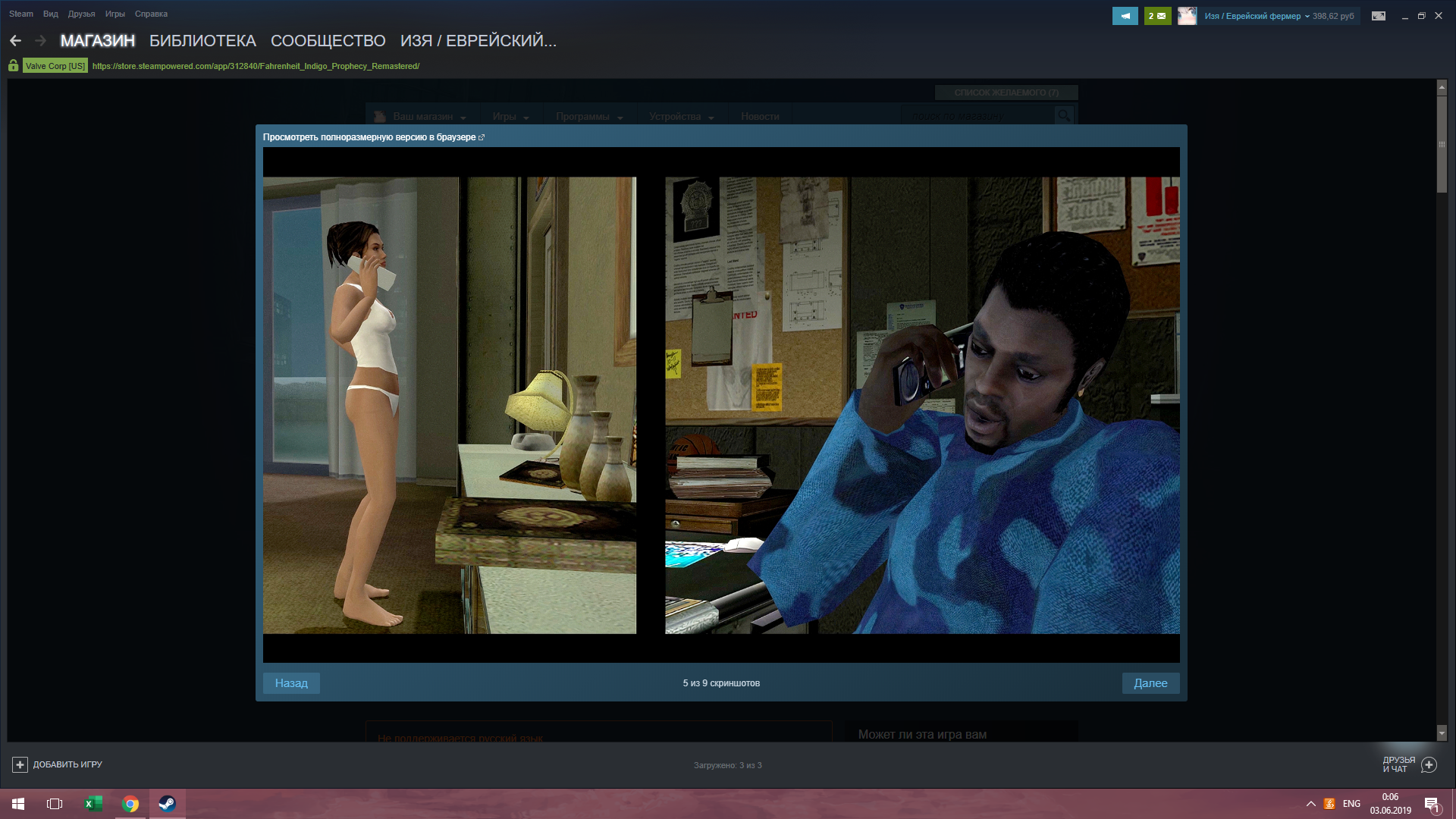Click the wallet balance 398,62 руб
Screen dimensions: 1456x819
[x=1333, y=16]
